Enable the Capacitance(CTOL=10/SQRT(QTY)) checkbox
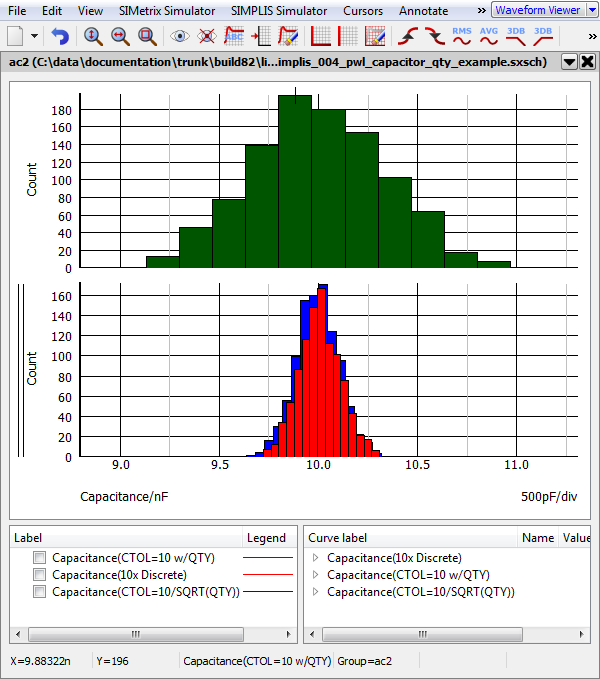 pos(39,591)
